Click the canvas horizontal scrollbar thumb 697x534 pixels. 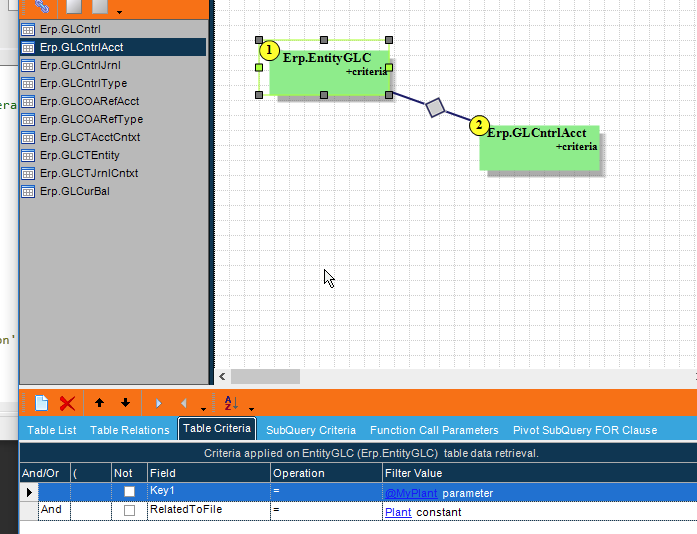pyautogui.click(x=265, y=377)
